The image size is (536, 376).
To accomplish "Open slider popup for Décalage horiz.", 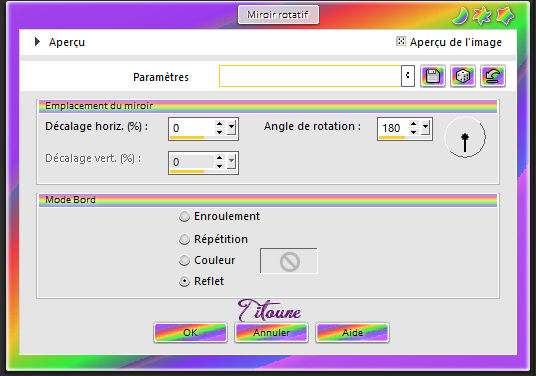I will pyautogui.click(x=232, y=127).
